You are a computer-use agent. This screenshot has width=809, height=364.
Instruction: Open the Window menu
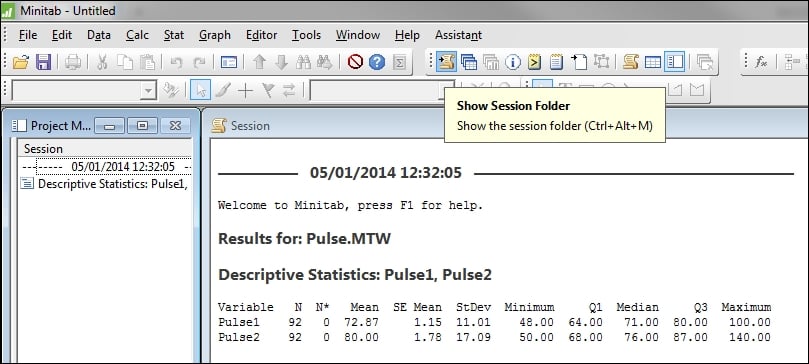tap(358, 35)
